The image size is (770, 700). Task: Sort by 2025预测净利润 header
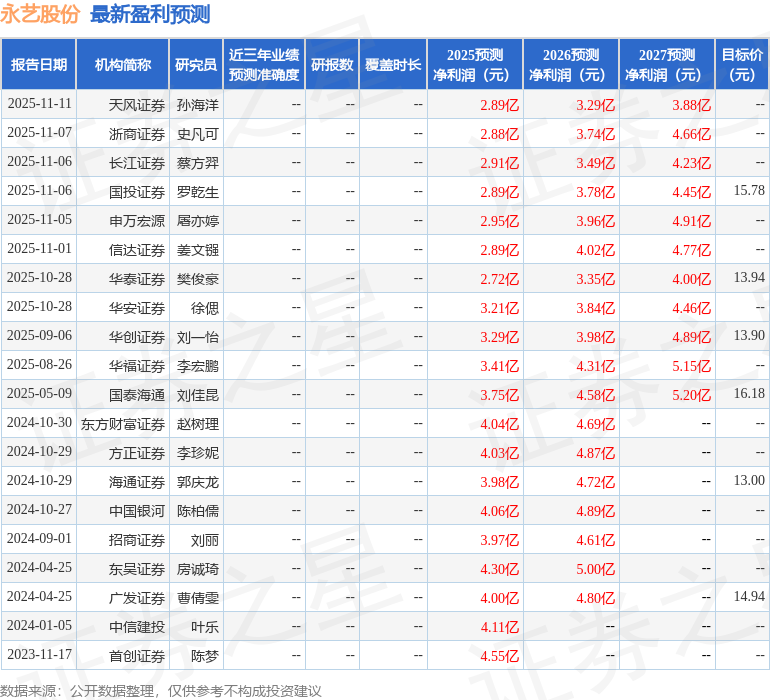[x=474, y=65]
